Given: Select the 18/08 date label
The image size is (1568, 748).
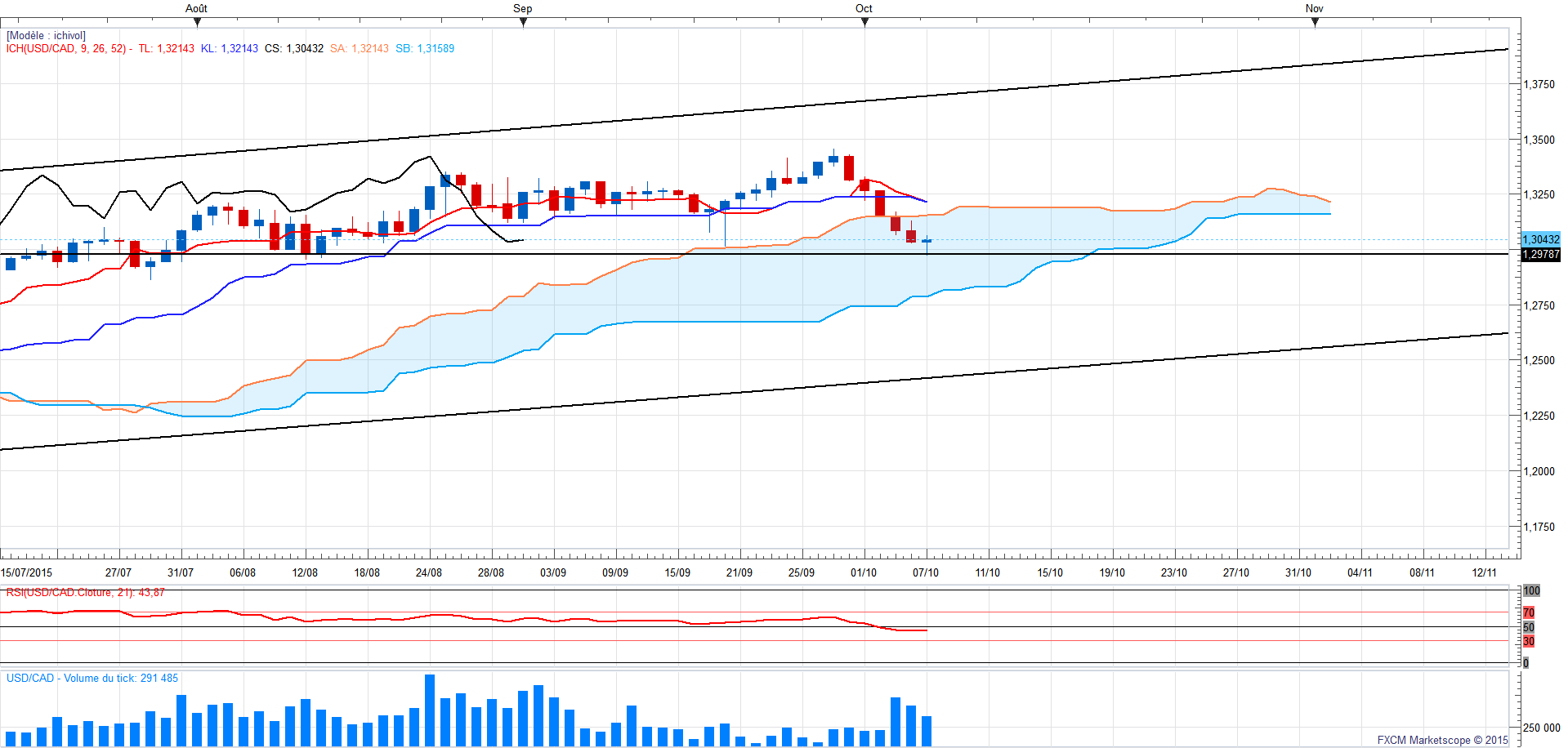Looking at the screenshot, I should click(x=367, y=572).
